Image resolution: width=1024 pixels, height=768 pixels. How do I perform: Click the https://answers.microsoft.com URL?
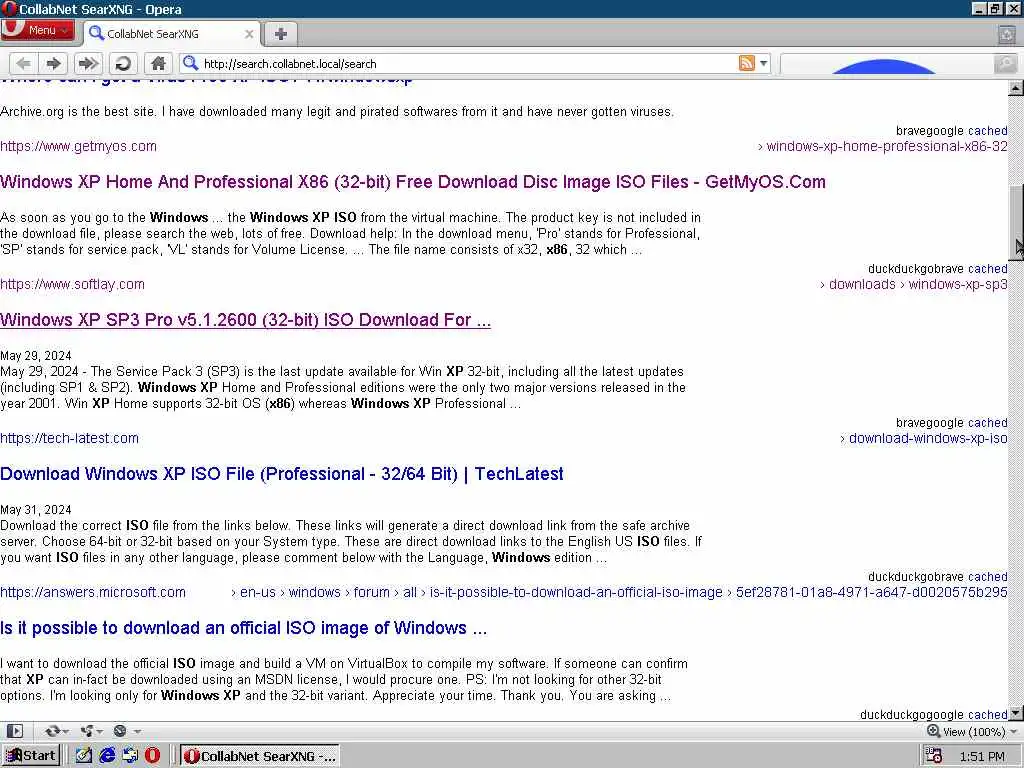coord(93,592)
